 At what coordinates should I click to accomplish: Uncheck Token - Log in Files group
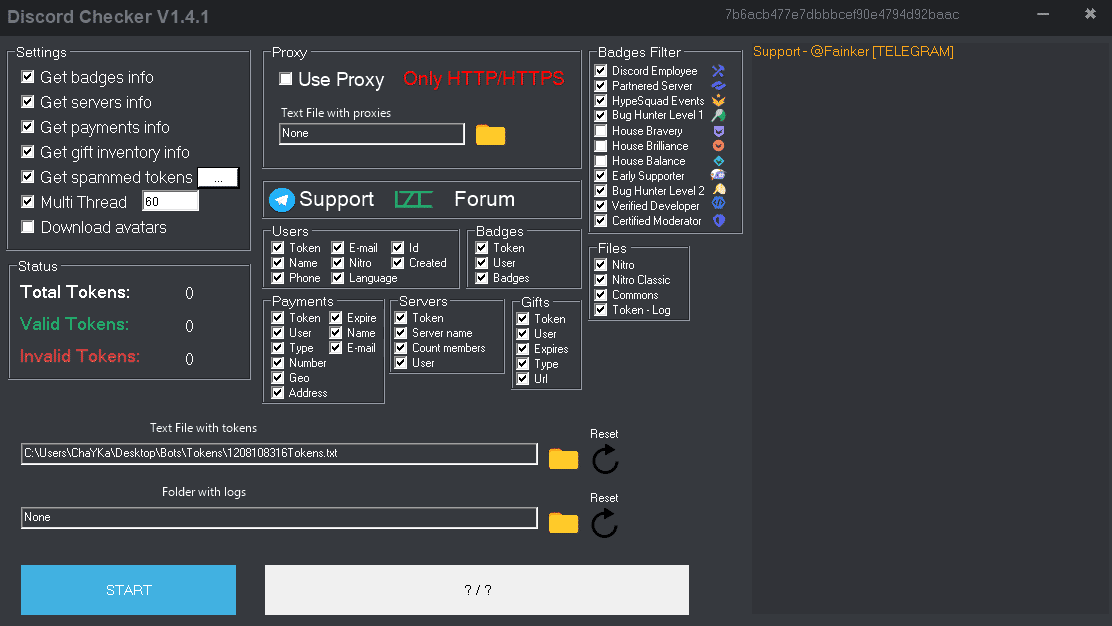(x=601, y=310)
